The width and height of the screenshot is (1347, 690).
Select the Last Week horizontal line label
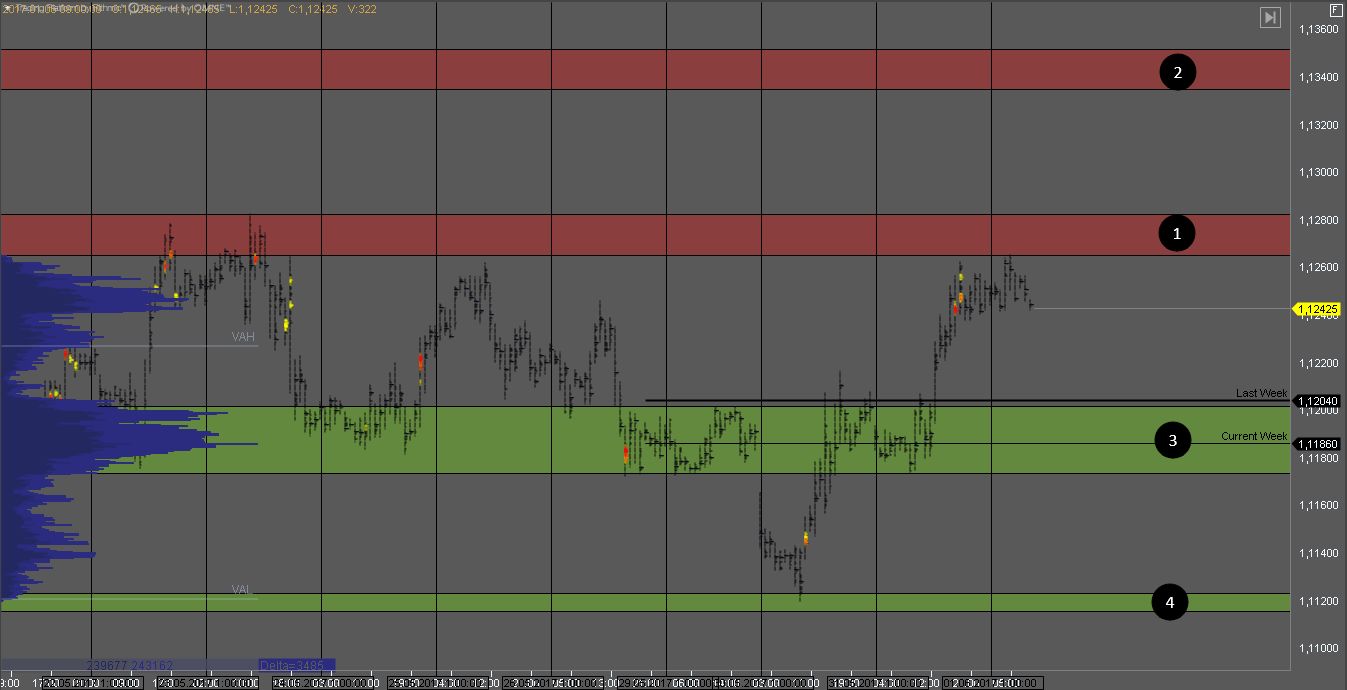(x=1261, y=393)
